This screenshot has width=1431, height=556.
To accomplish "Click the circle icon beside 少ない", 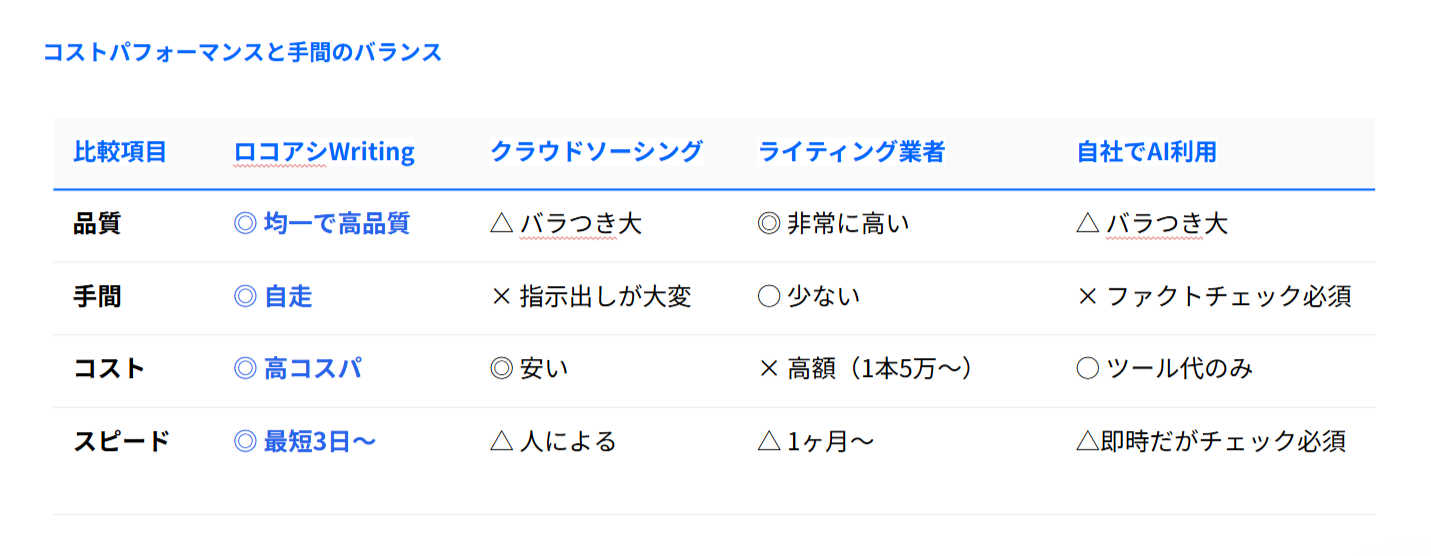I will pyautogui.click(x=769, y=297).
